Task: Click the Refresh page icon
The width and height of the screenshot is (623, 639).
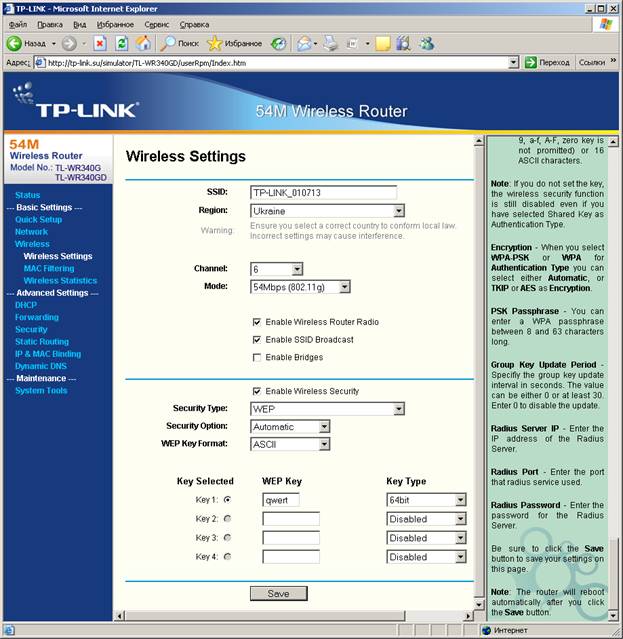Action: [x=122, y=43]
